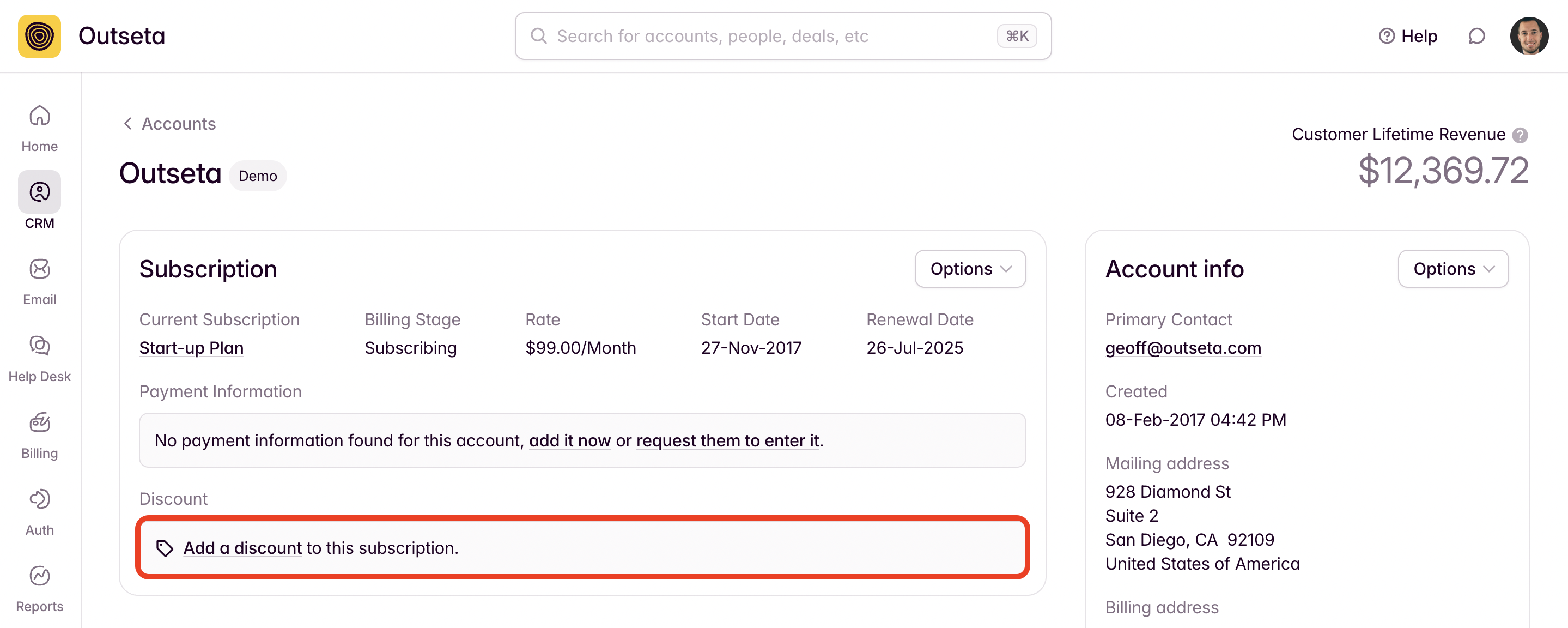Click request them to enter it
This screenshot has height=628, width=1568.
coord(728,440)
